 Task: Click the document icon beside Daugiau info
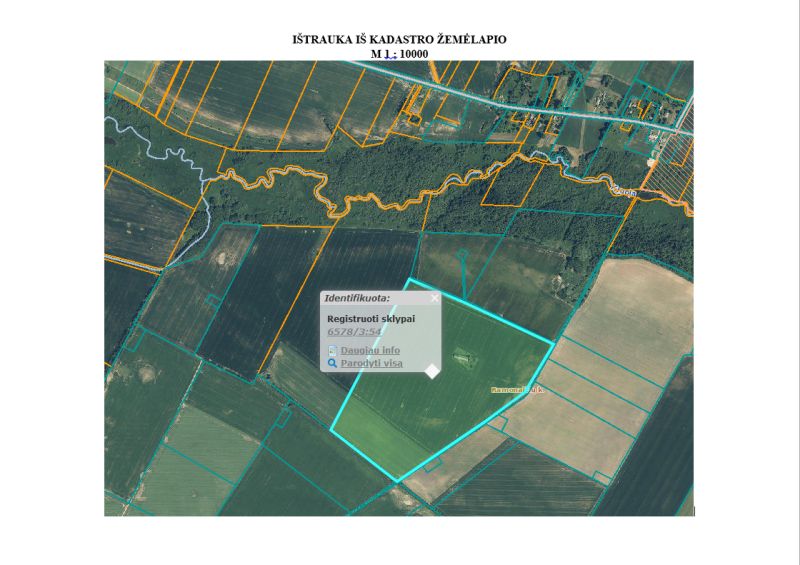(x=332, y=351)
